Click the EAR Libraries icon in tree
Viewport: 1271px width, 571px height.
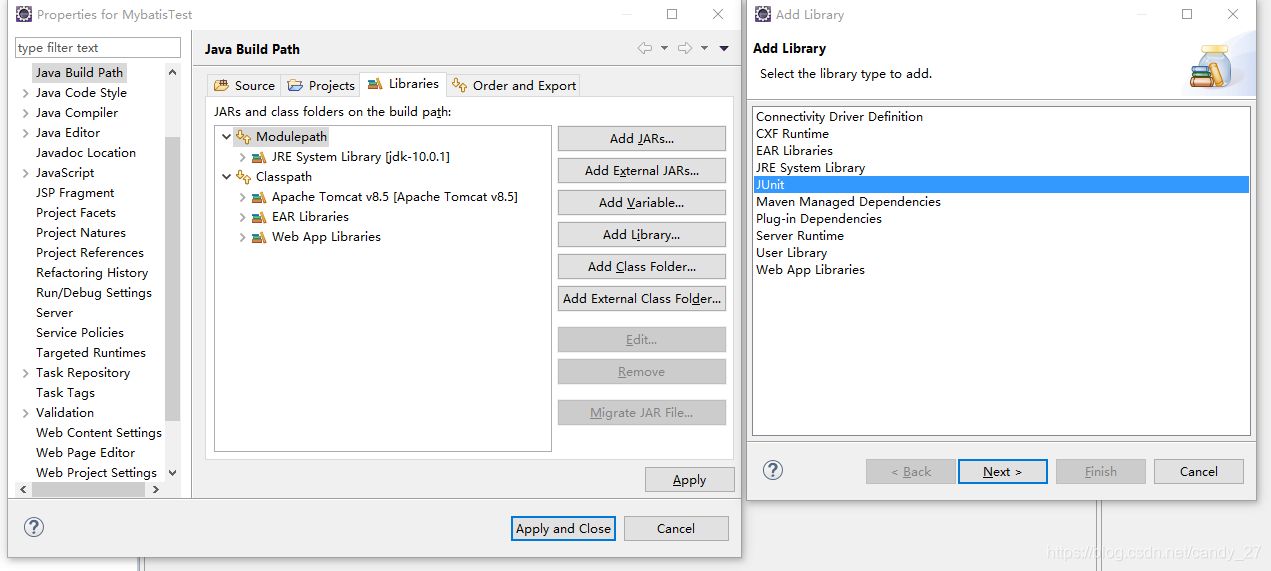pyautogui.click(x=259, y=217)
